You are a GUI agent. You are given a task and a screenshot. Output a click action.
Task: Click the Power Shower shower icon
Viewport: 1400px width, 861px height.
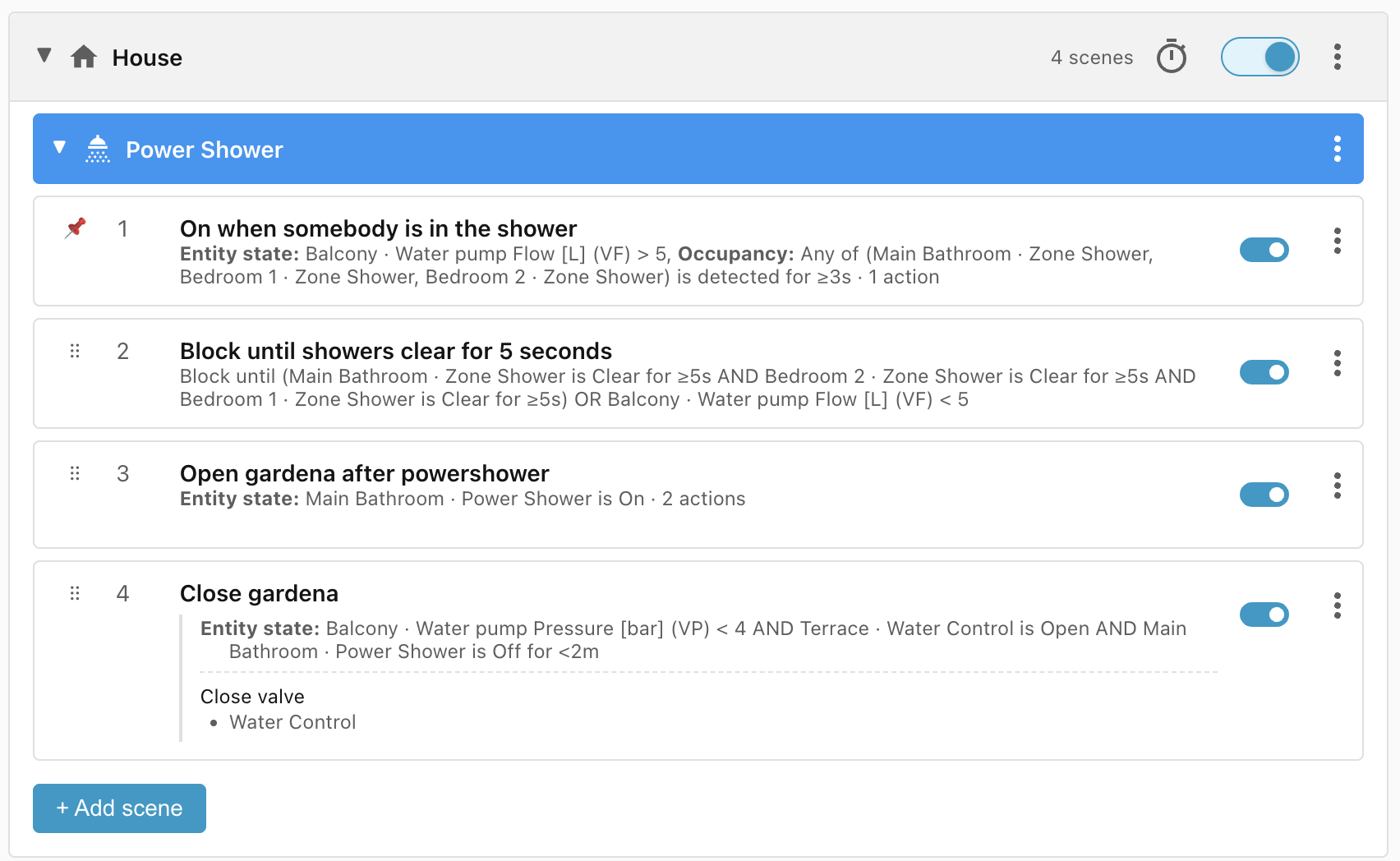(x=98, y=150)
